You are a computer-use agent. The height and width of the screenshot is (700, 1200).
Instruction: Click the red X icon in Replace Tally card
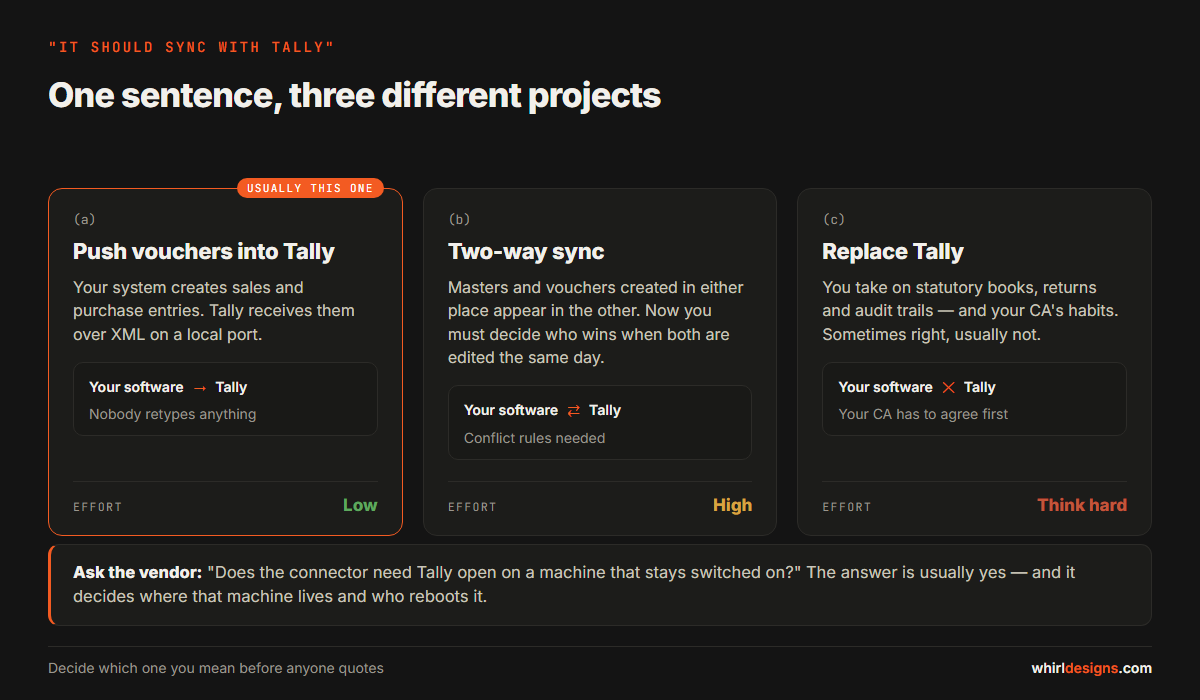(948, 388)
